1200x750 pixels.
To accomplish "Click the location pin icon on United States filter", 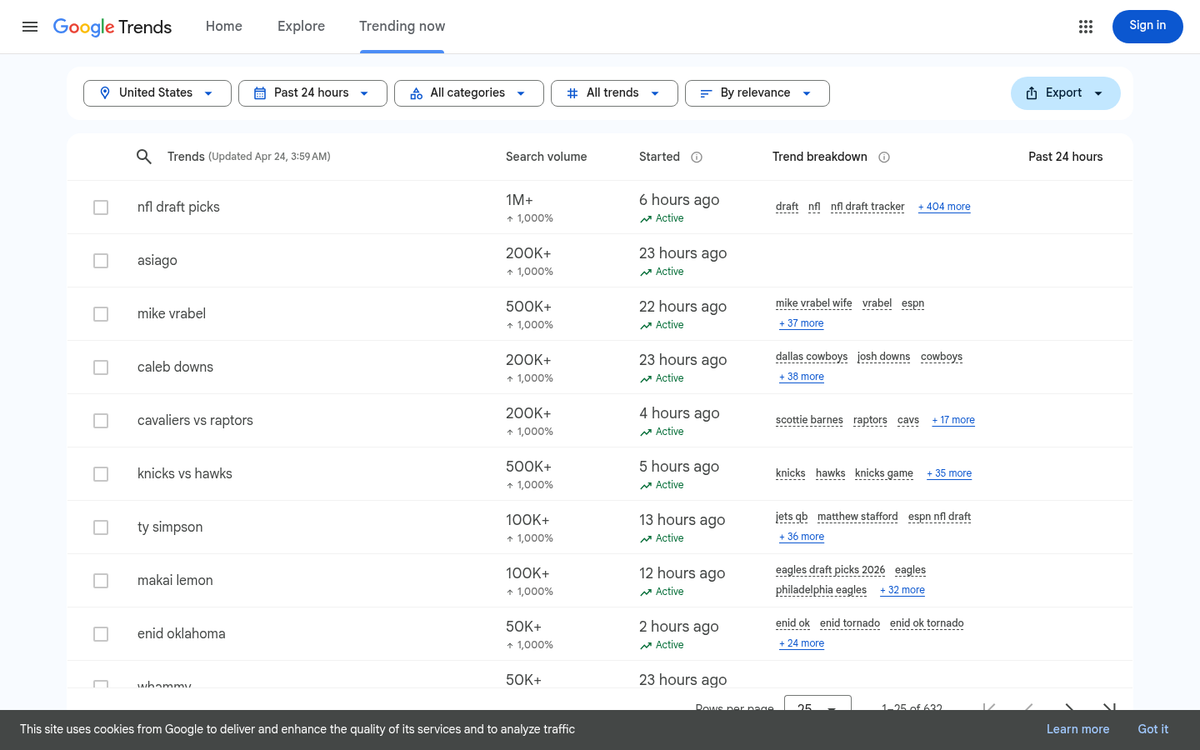I will click(x=105, y=92).
